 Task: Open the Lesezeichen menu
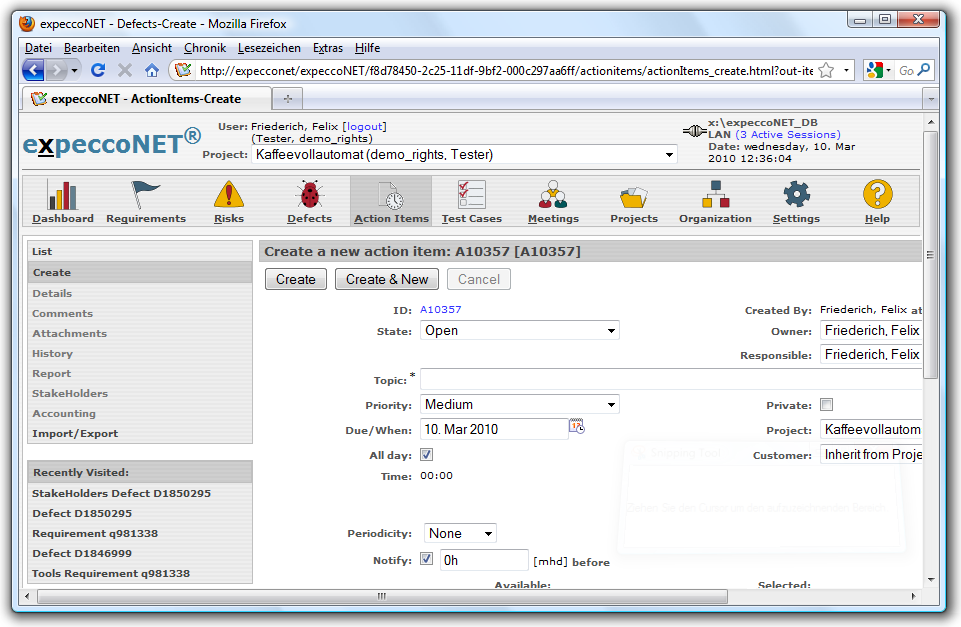[x=269, y=48]
